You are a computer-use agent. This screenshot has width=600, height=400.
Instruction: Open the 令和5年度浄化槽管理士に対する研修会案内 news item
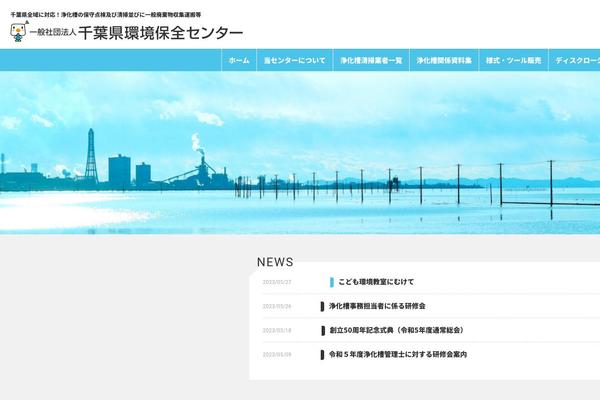coord(398,354)
